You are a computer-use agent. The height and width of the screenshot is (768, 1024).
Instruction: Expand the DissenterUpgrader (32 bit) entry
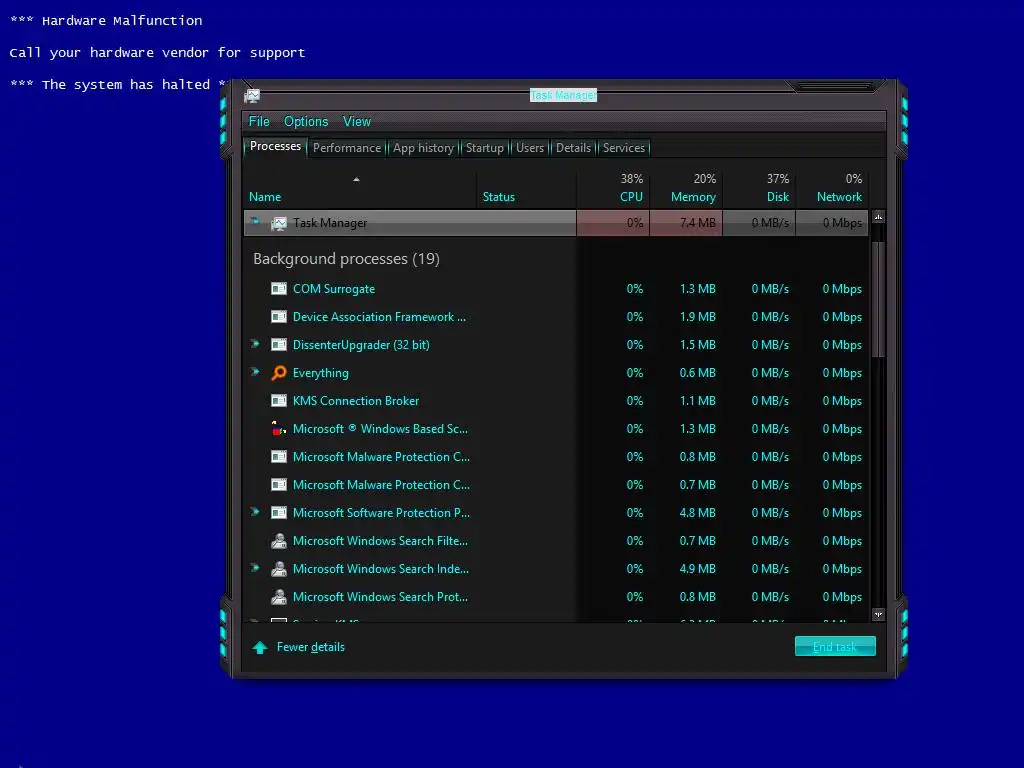(255, 344)
